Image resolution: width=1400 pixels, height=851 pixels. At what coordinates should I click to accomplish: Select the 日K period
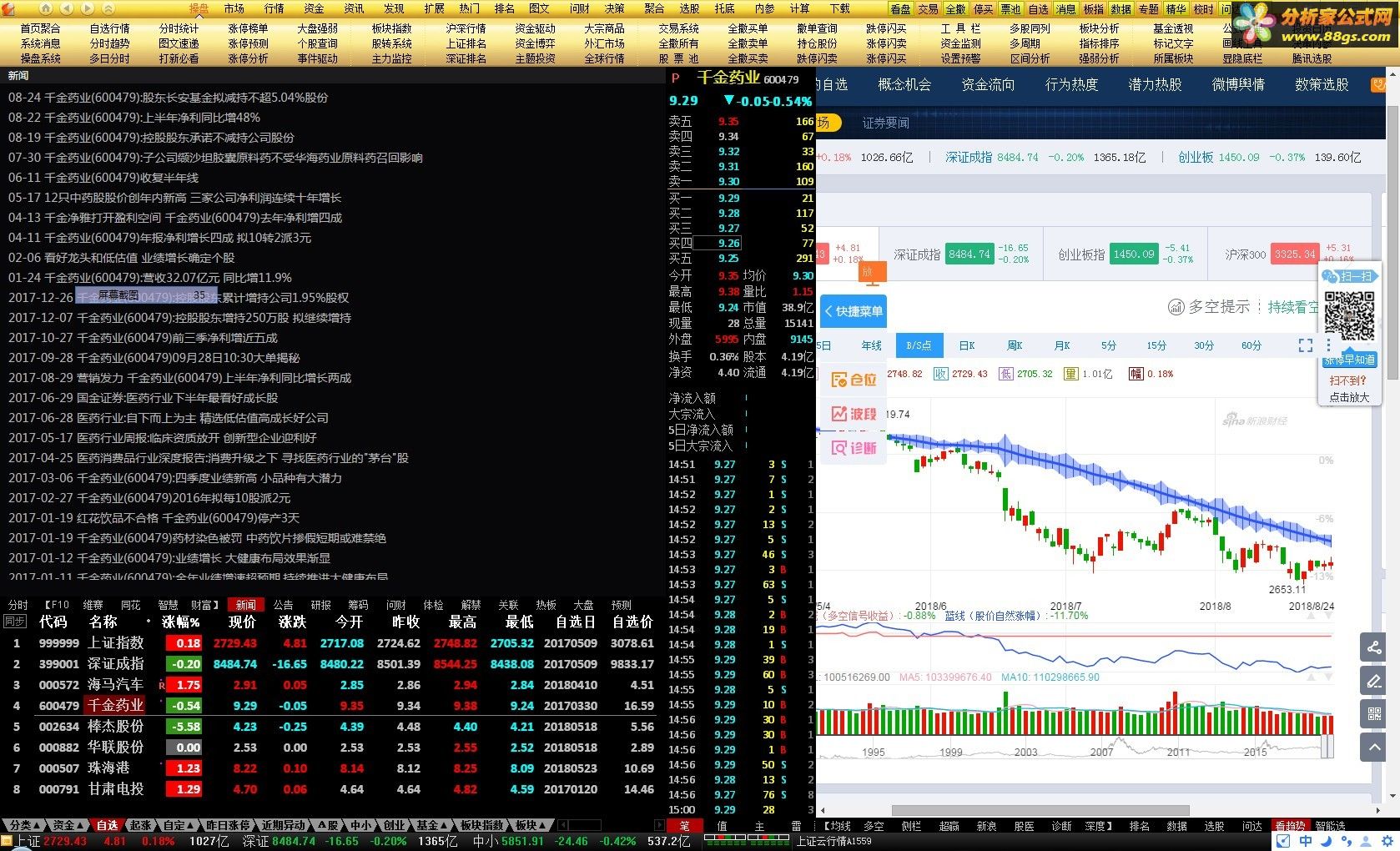967,345
